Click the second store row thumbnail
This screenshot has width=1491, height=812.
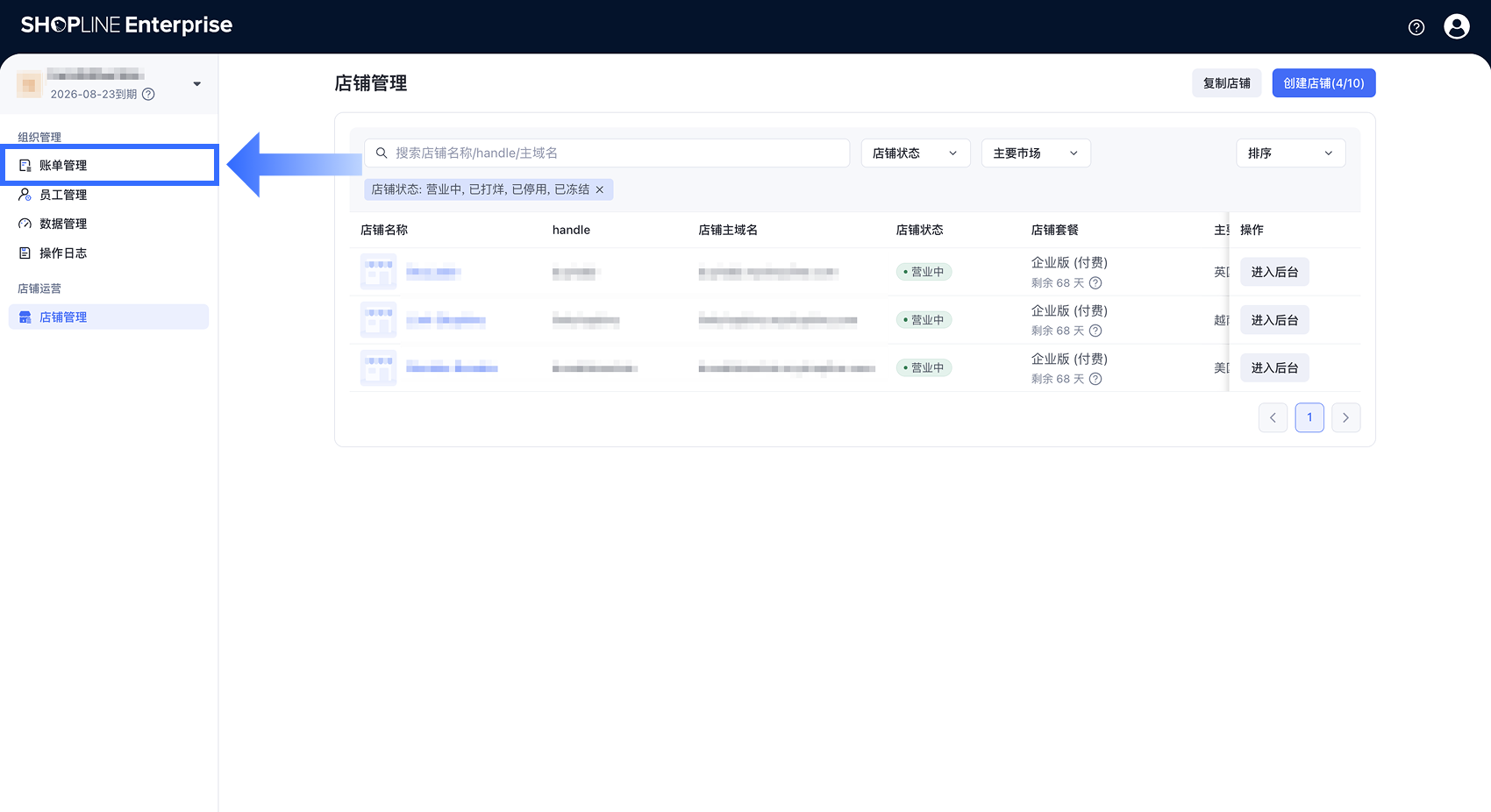pos(379,320)
